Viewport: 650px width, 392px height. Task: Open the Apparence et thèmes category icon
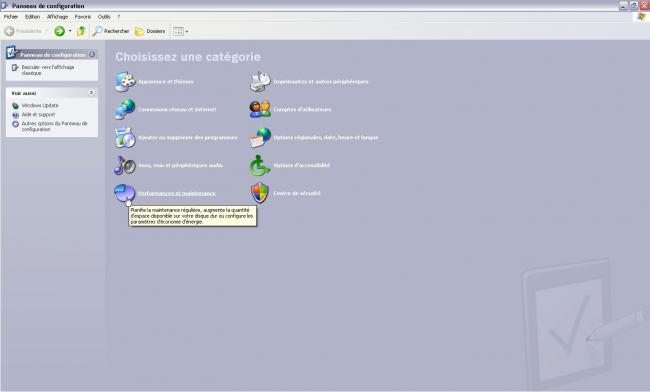[x=125, y=82]
